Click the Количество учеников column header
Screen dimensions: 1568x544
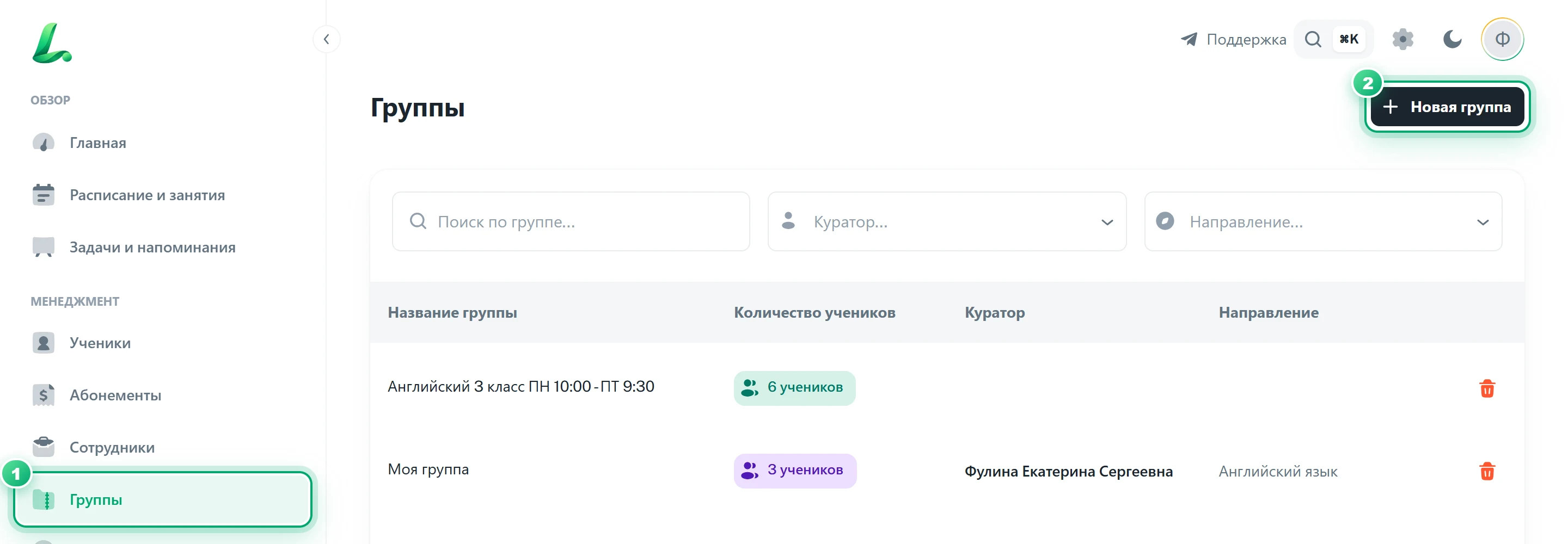(x=814, y=313)
